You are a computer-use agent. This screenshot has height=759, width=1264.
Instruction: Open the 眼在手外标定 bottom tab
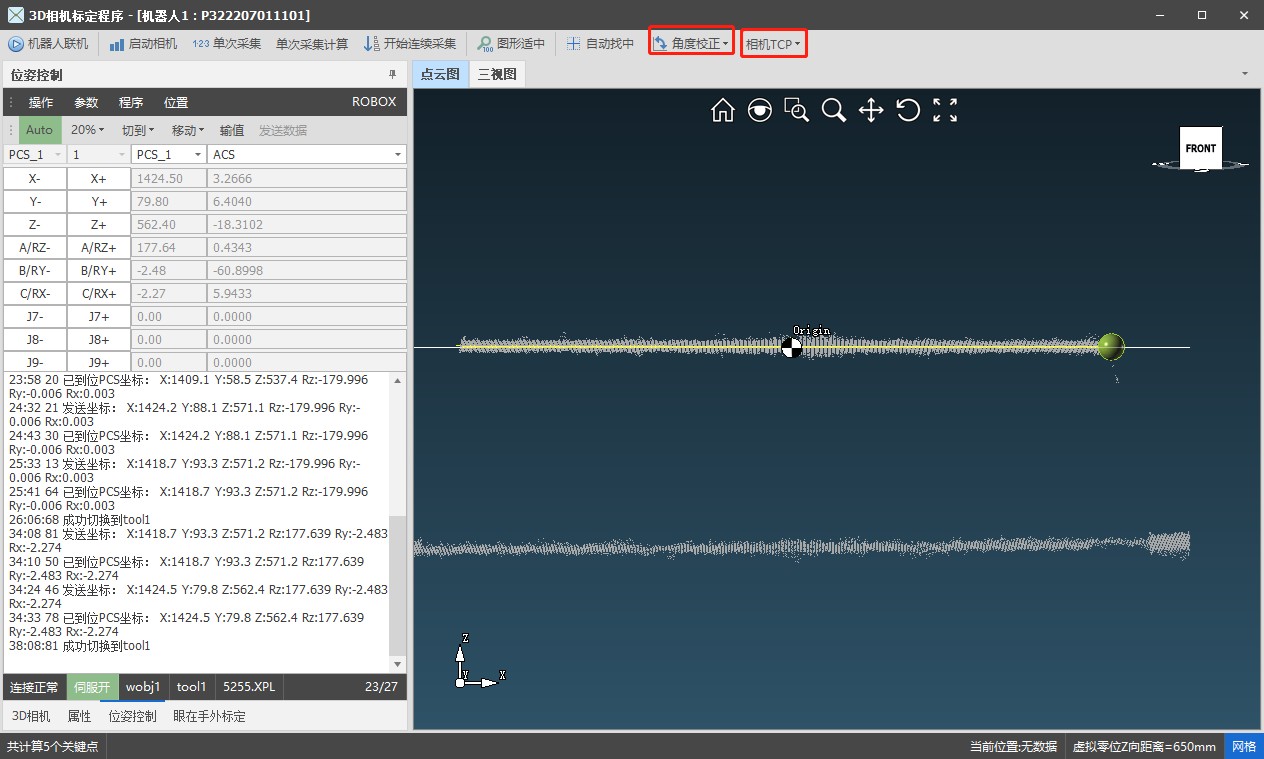[x=209, y=716]
